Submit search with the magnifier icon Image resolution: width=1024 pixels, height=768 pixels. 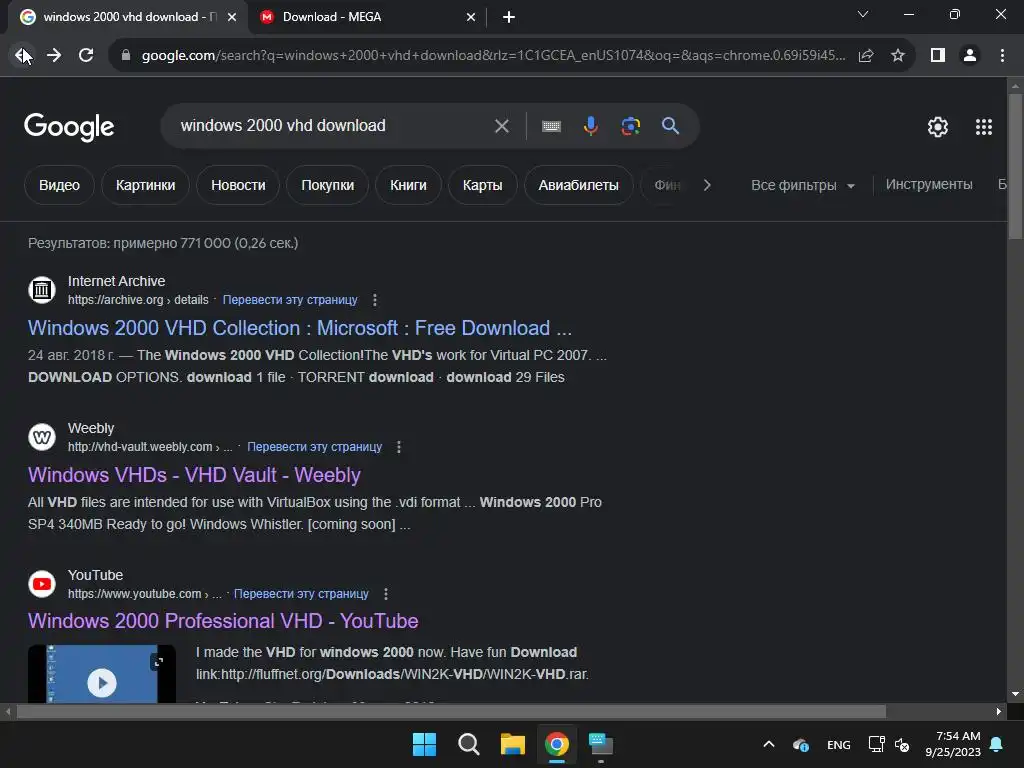[670, 126]
